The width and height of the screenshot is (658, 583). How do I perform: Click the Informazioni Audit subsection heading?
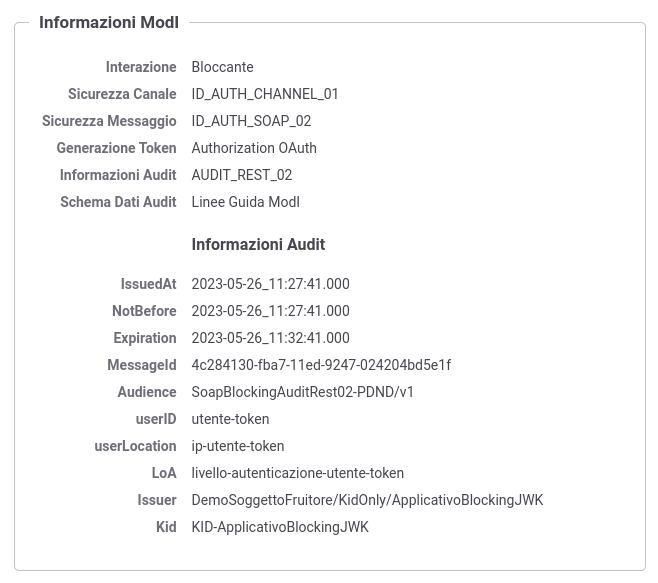tap(258, 244)
